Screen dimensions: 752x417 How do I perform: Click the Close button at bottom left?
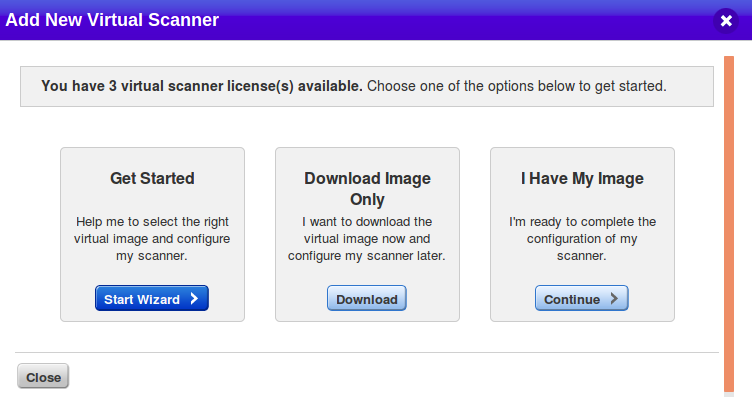(43, 376)
